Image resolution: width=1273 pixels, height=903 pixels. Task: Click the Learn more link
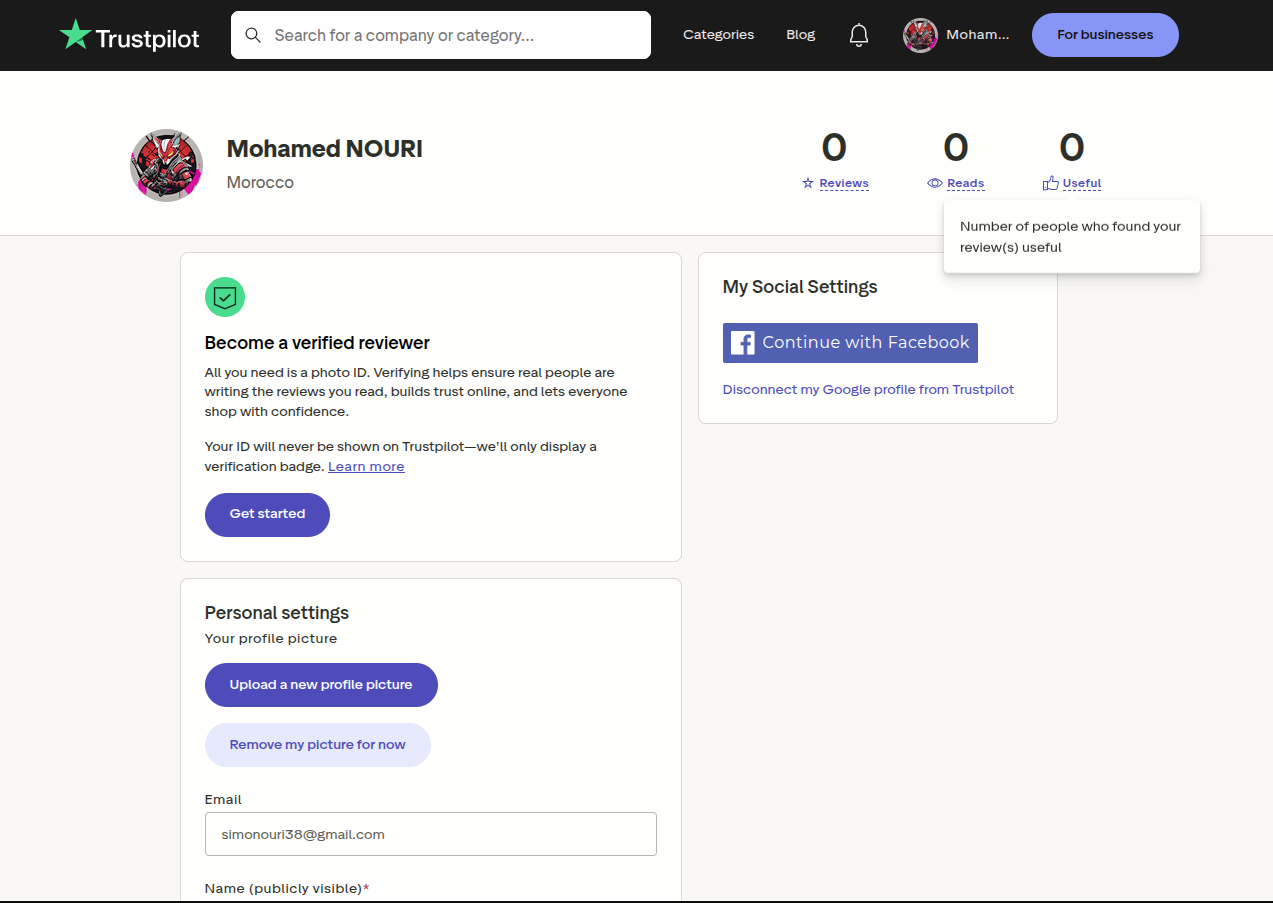point(366,467)
